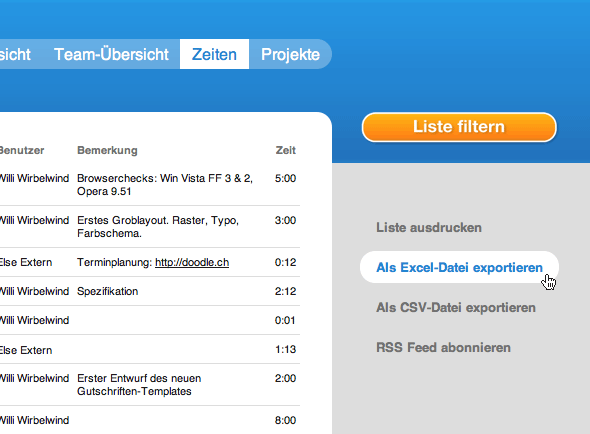Image resolution: width=590 pixels, height=434 pixels.
Task: Click the 2:00 time entry
Action: pyautogui.click(x=285, y=378)
